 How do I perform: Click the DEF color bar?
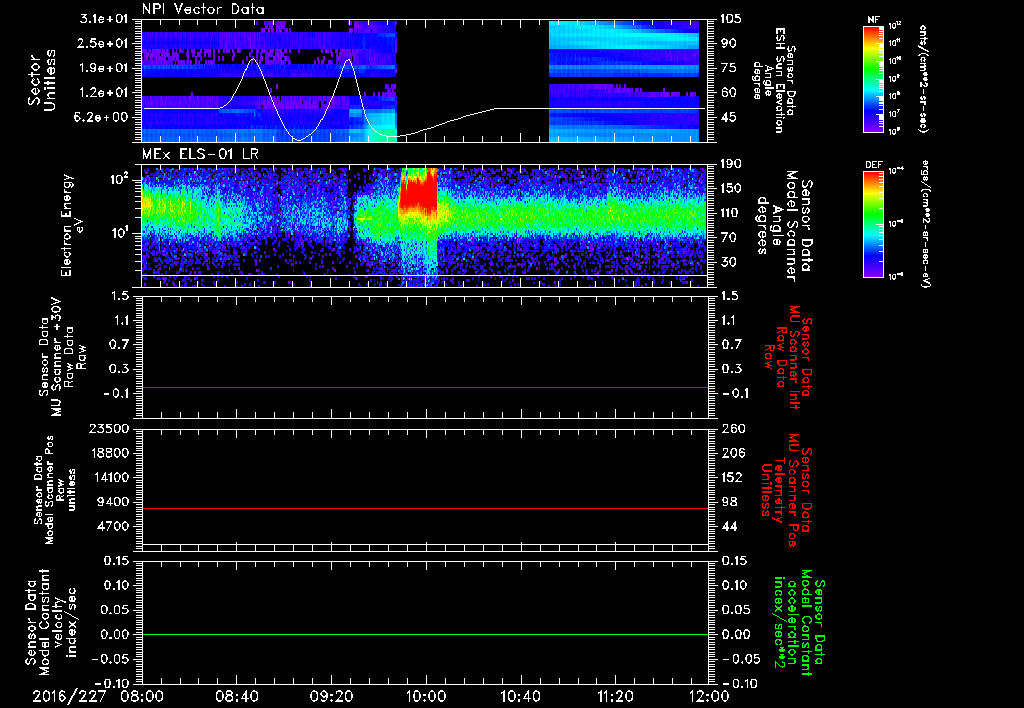[873, 224]
